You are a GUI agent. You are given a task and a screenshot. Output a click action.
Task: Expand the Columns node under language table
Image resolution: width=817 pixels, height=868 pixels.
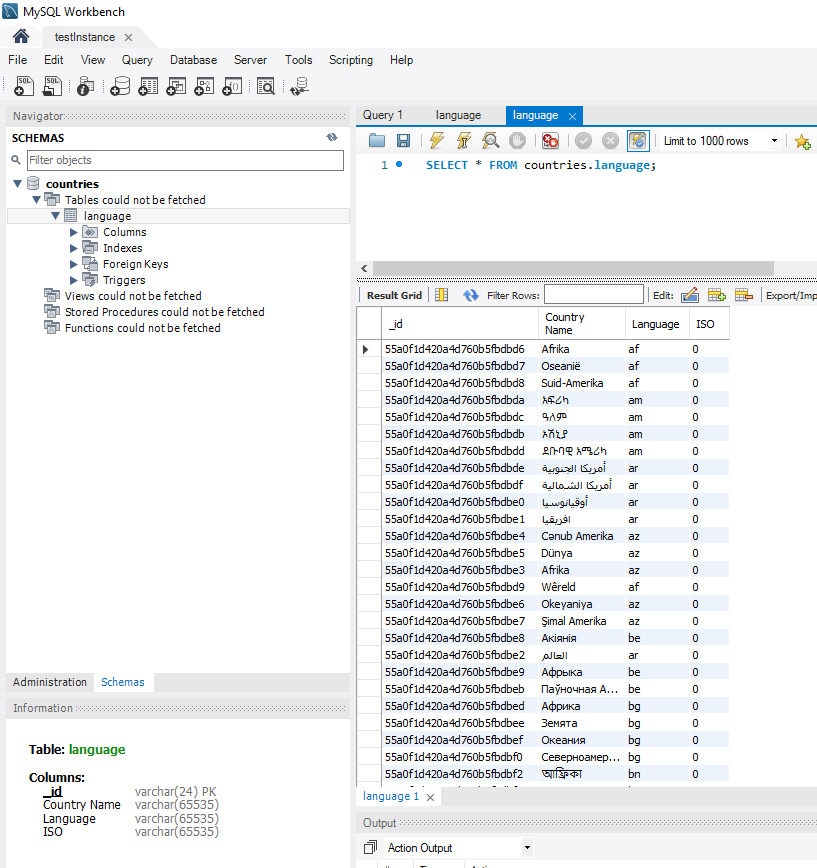pyautogui.click(x=71, y=231)
